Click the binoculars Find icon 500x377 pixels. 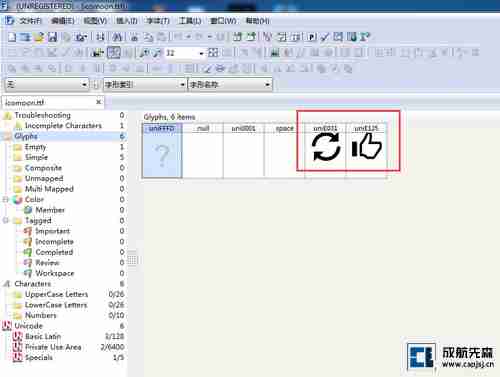coord(118,37)
